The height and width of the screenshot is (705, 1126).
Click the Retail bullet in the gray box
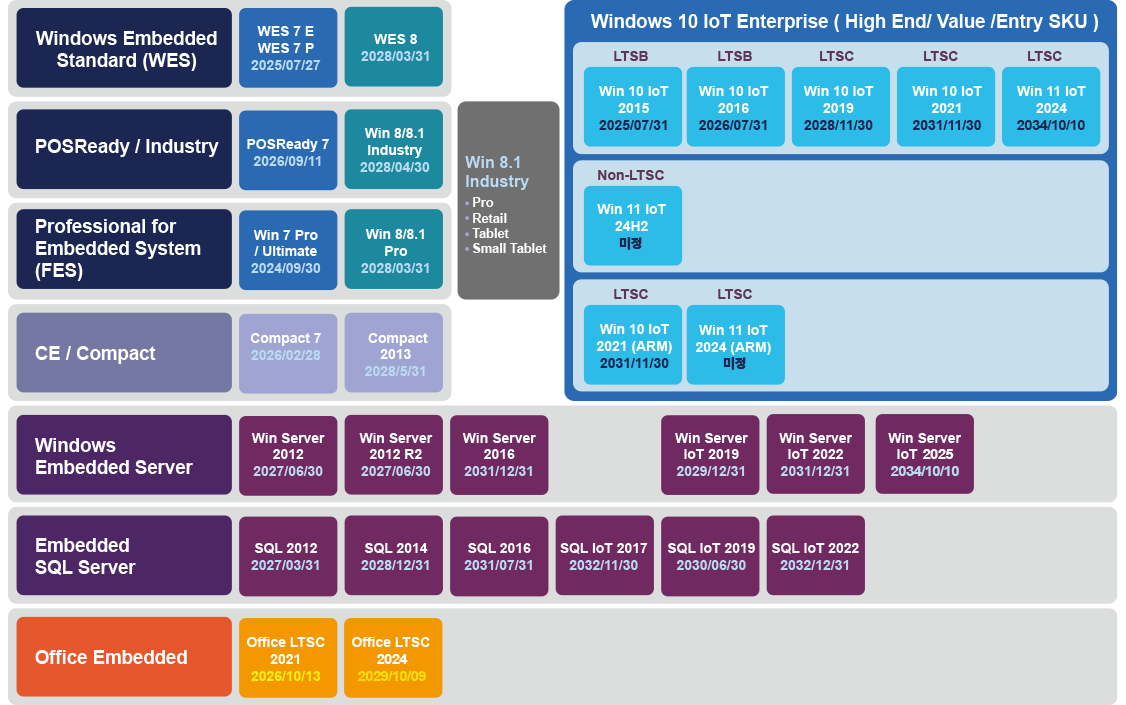(x=489, y=218)
